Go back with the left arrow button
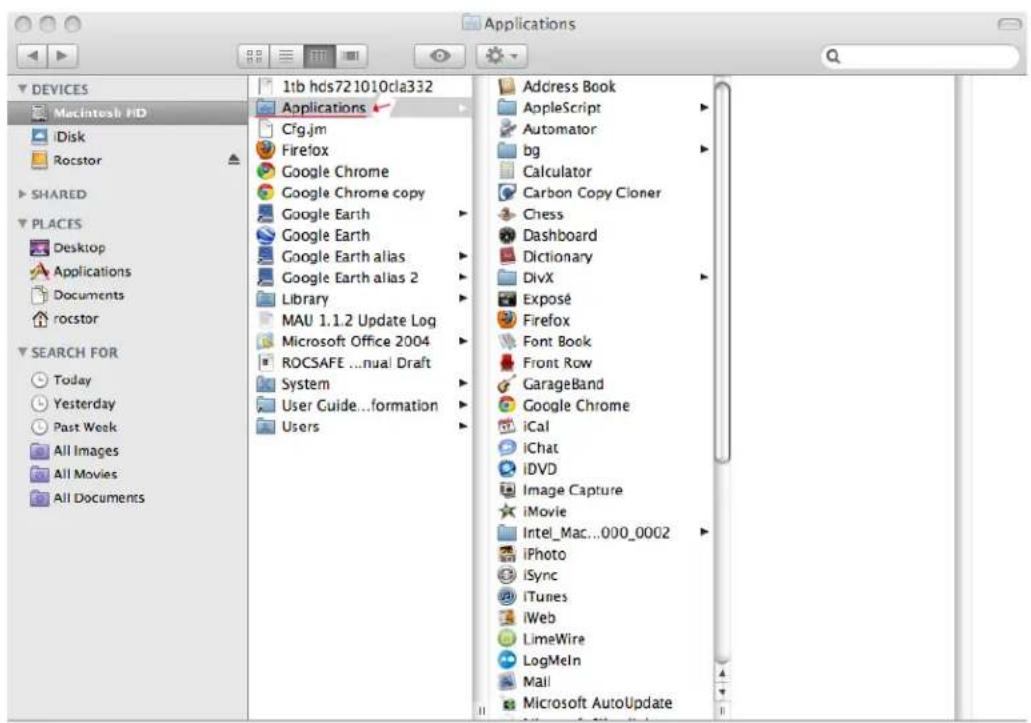 [32, 56]
